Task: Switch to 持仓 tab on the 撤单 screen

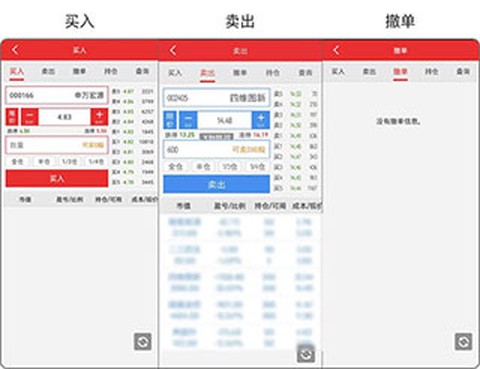Action: (x=432, y=71)
